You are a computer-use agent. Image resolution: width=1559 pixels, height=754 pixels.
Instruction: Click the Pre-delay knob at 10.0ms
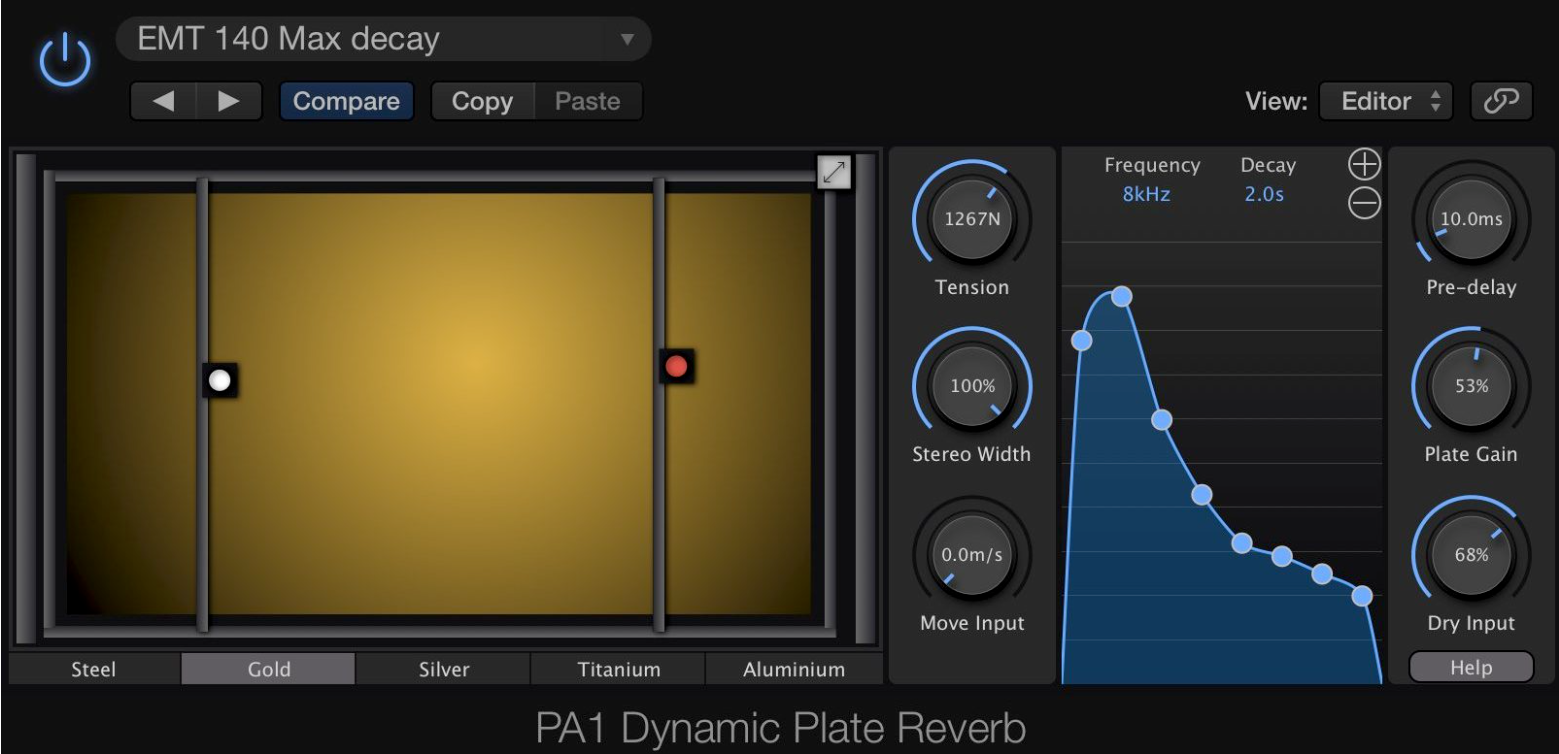(x=1471, y=219)
